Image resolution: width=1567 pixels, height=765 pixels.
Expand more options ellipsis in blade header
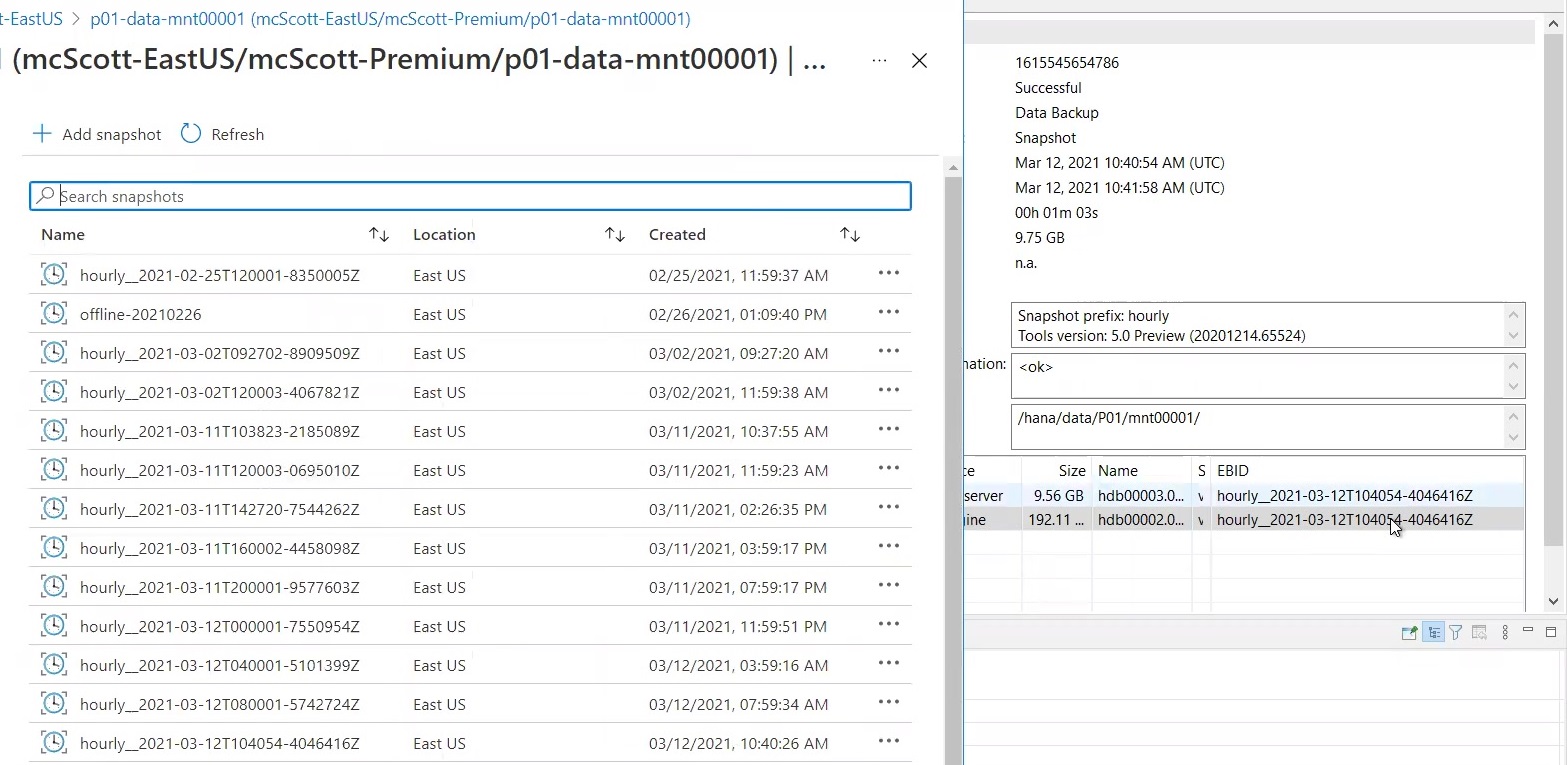pos(879,61)
